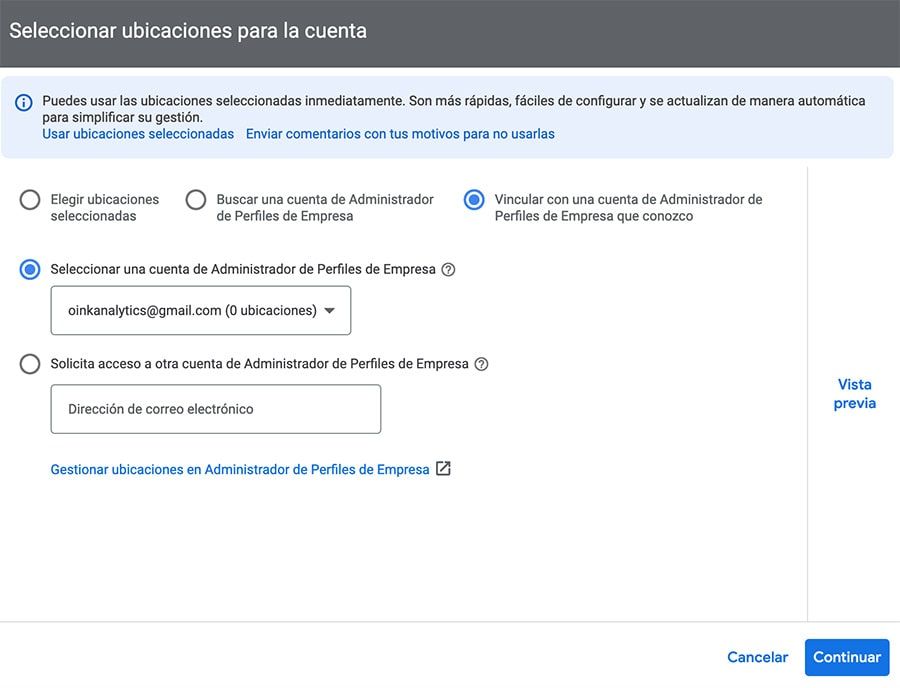Viewport: 900px width, 688px height.
Task: Open Gestionar ubicaciones en Administrador de Perfiles
Action: (239, 468)
